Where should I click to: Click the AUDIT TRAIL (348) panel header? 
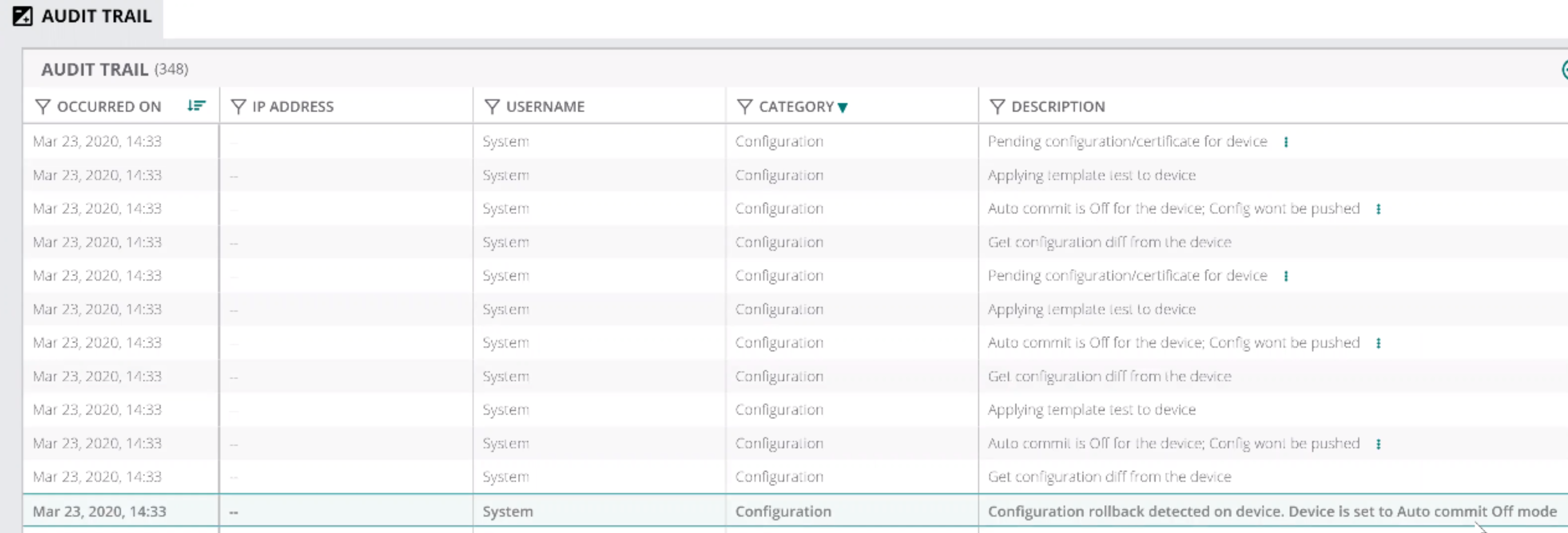tap(114, 69)
